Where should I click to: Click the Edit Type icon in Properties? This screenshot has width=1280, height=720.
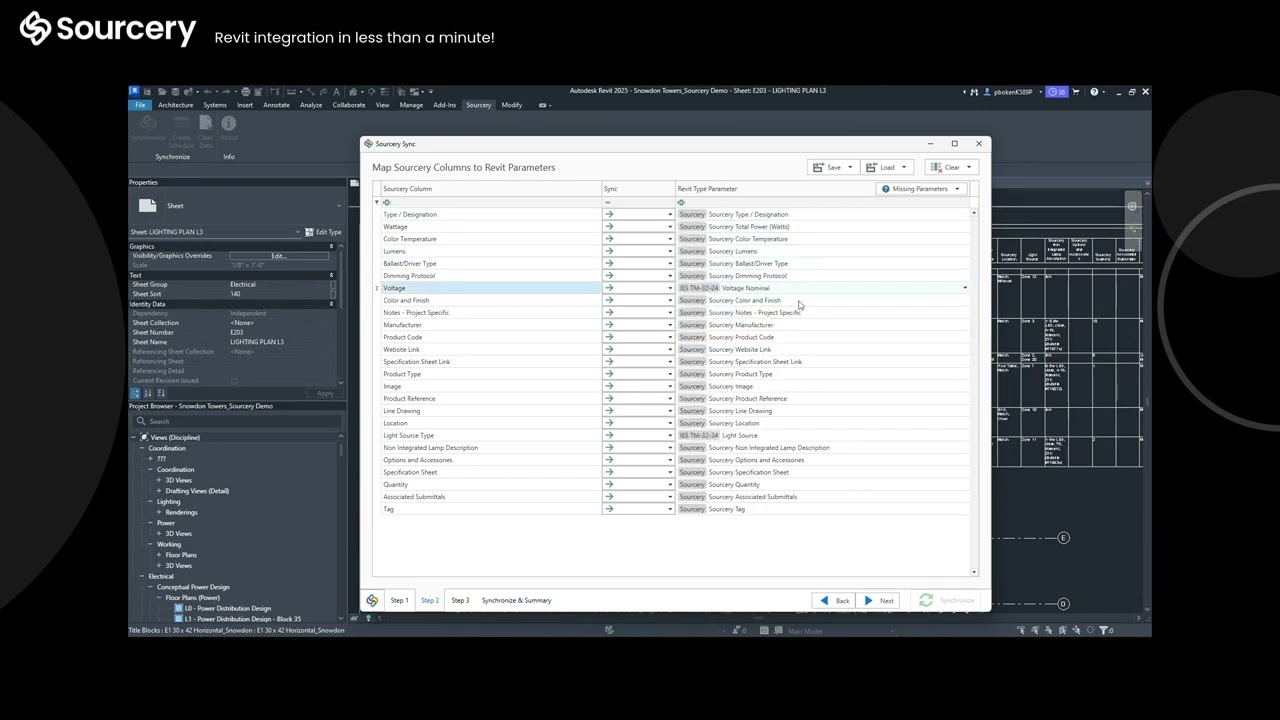click(309, 232)
